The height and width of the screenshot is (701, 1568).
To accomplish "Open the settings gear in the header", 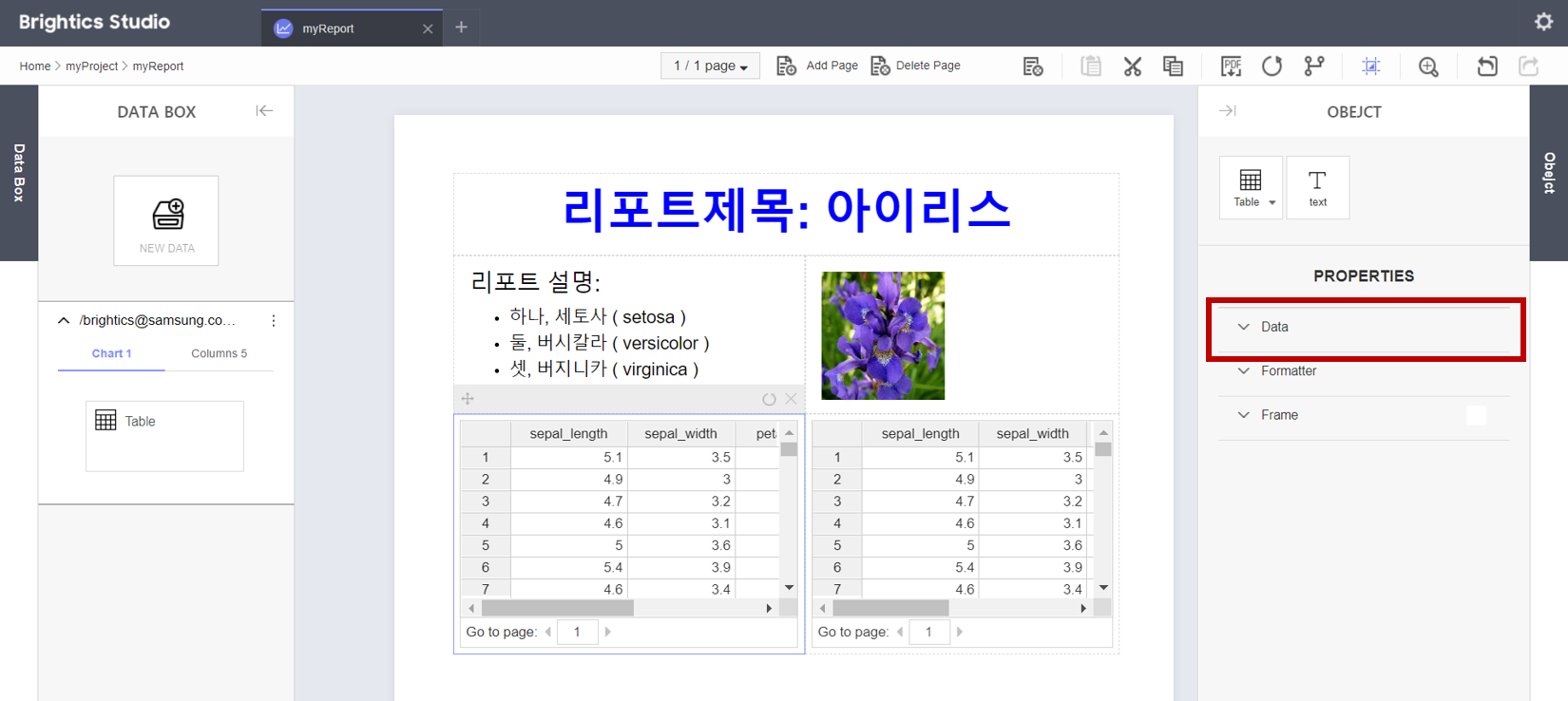I will coord(1543,21).
